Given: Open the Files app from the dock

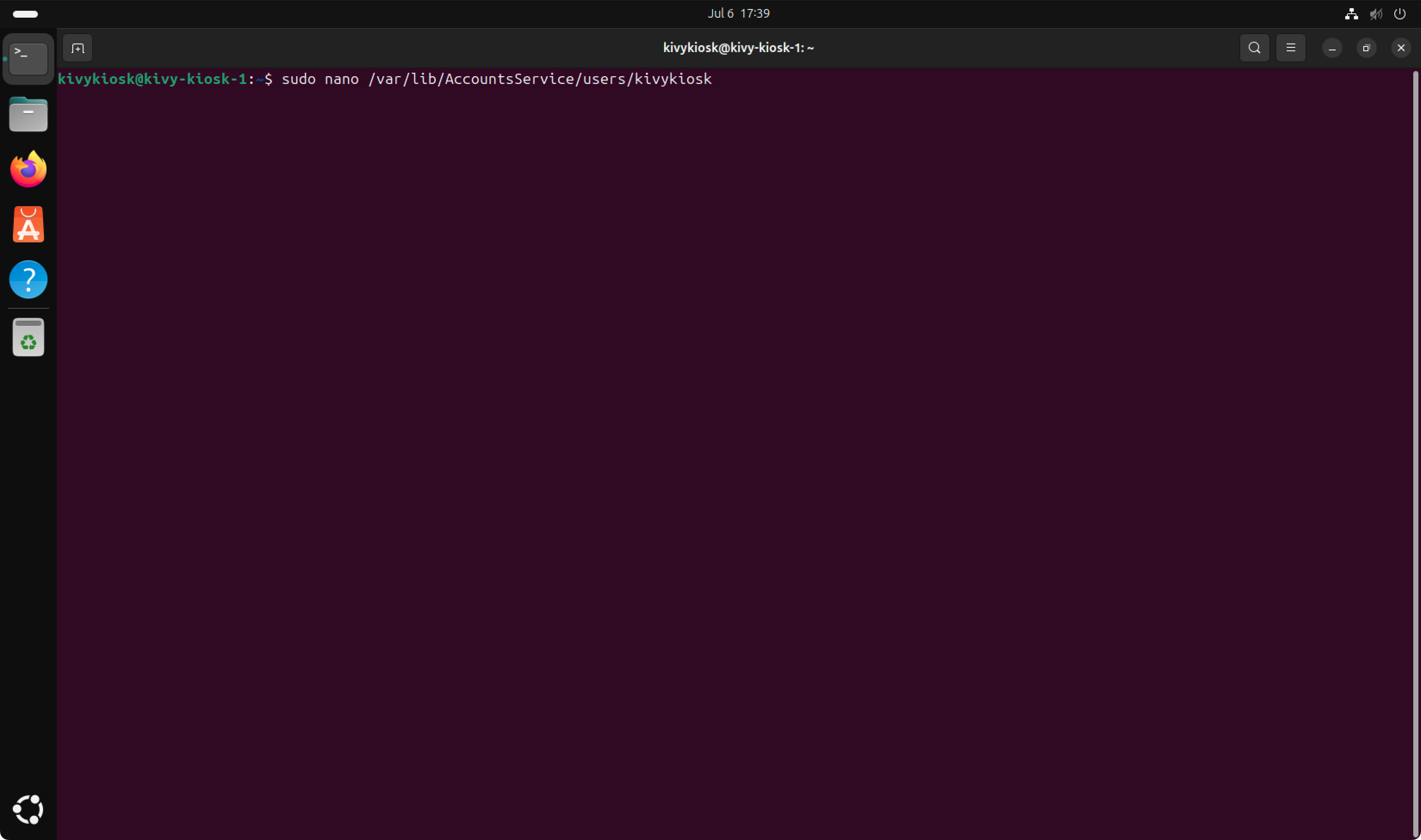Looking at the screenshot, I should pos(28,114).
